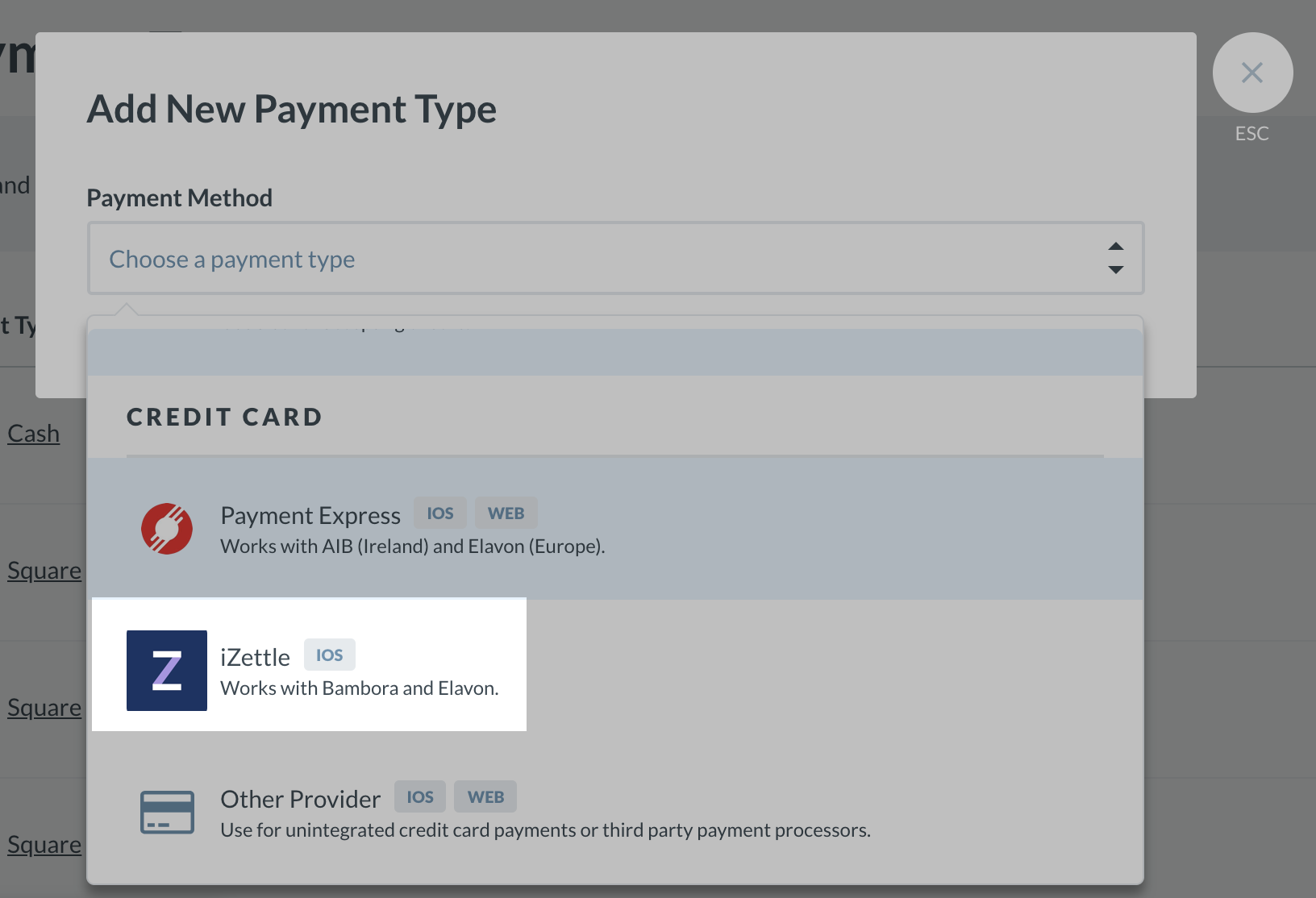The width and height of the screenshot is (1316, 898).
Task: Click the 'Works with Bambora and Elavon.' text
Action: pos(360,688)
